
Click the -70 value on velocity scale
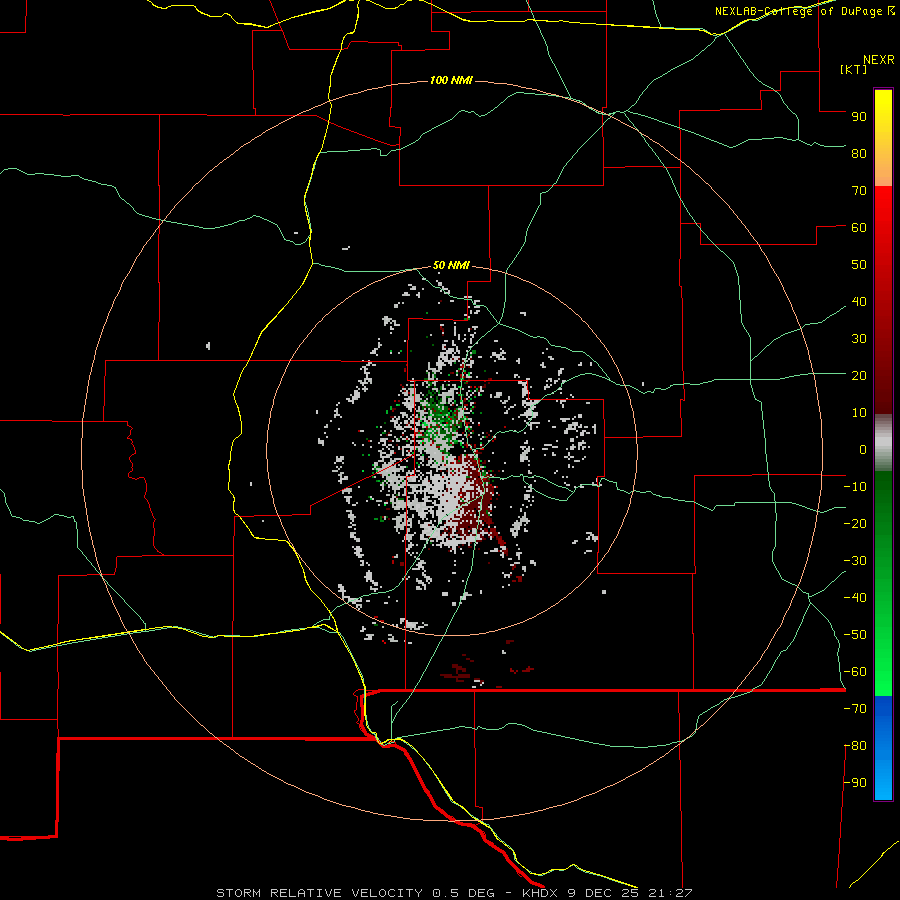[x=855, y=709]
